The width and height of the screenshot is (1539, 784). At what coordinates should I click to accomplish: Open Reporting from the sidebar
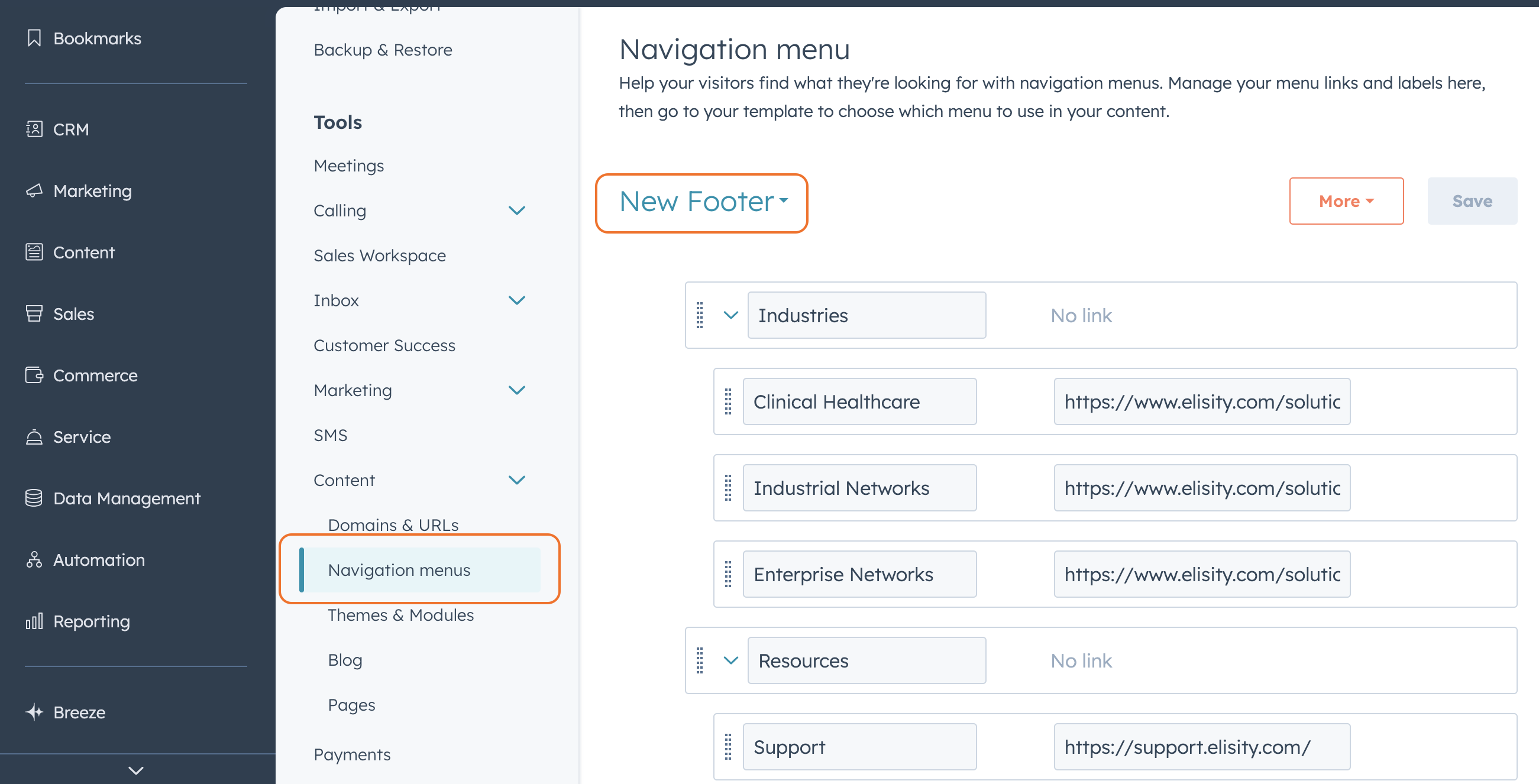(91, 621)
